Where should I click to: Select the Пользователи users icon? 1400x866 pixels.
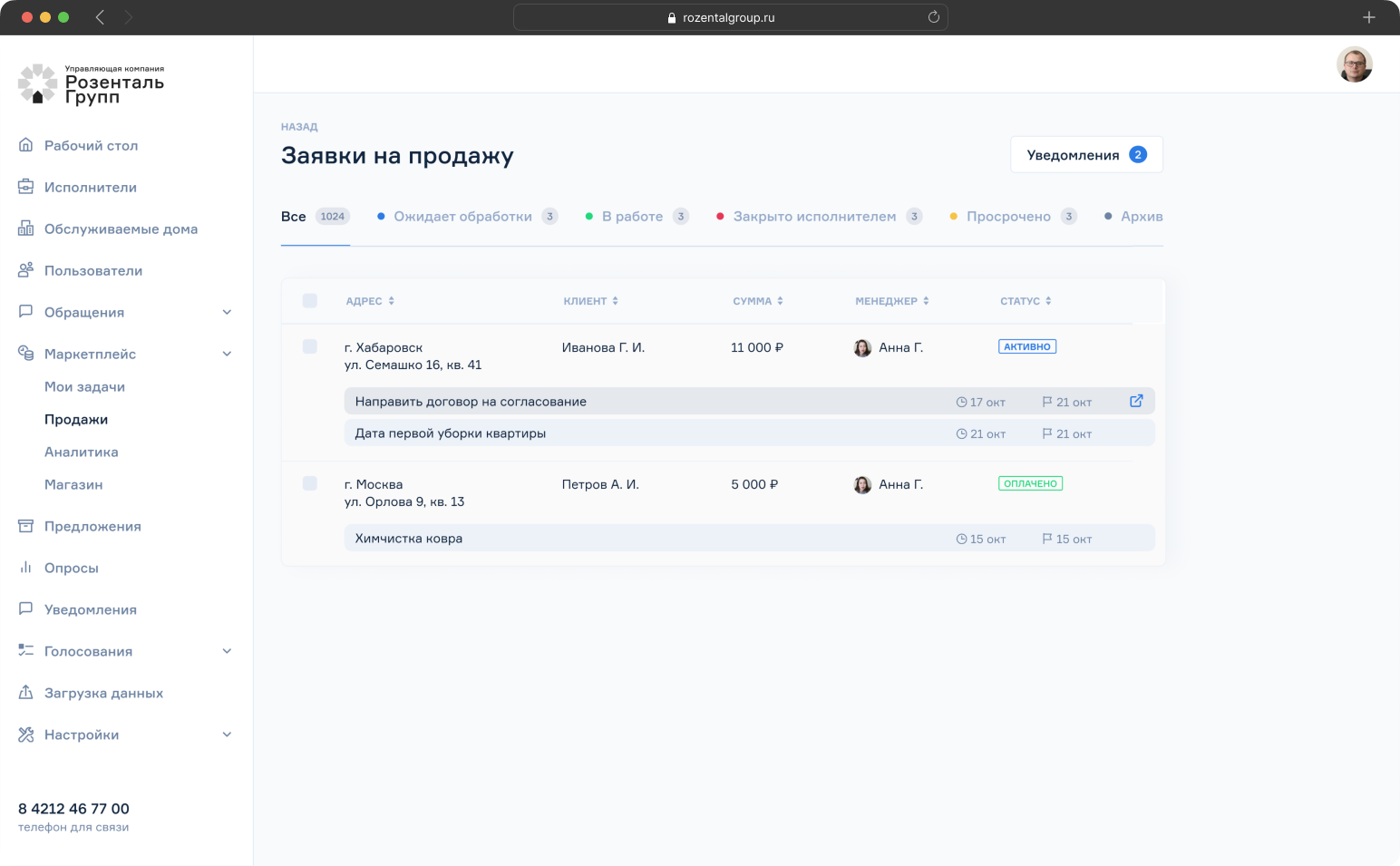click(x=25, y=270)
